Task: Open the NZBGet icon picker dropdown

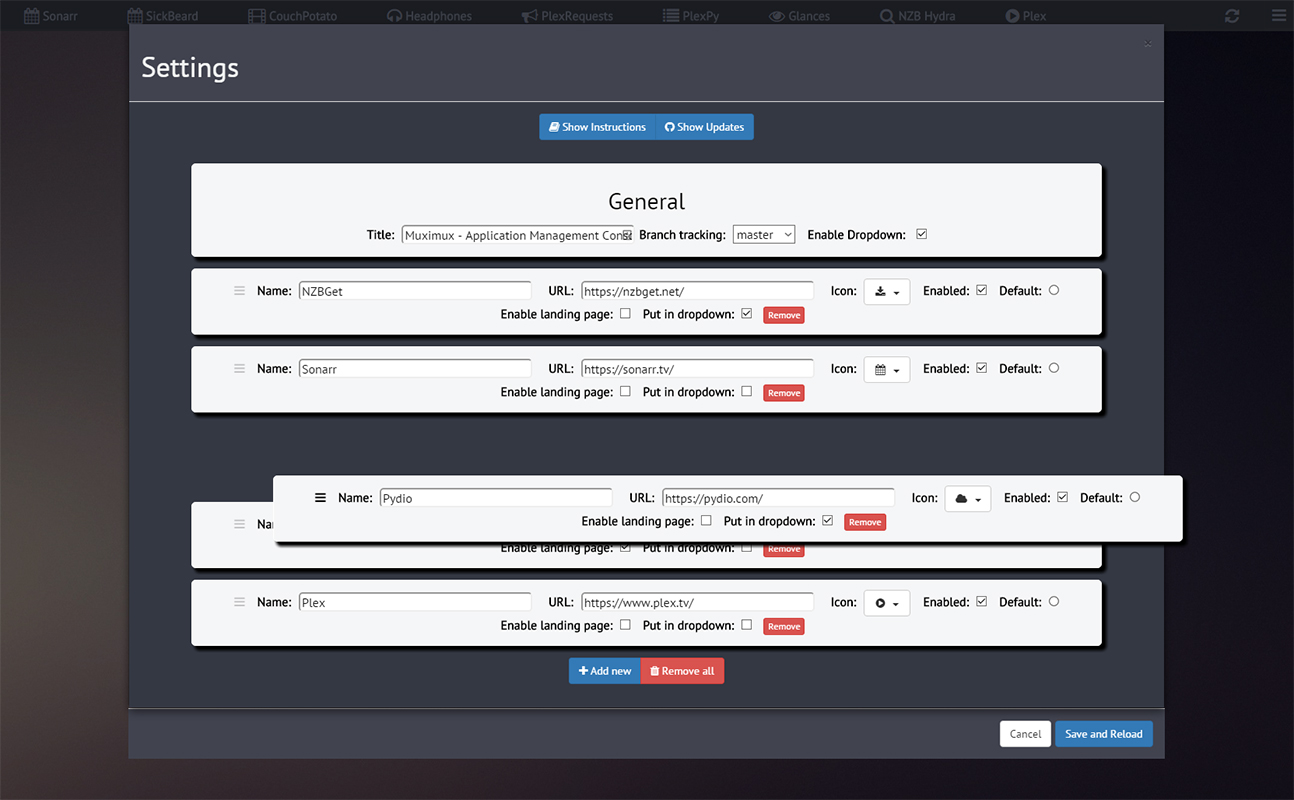Action: pos(887,292)
